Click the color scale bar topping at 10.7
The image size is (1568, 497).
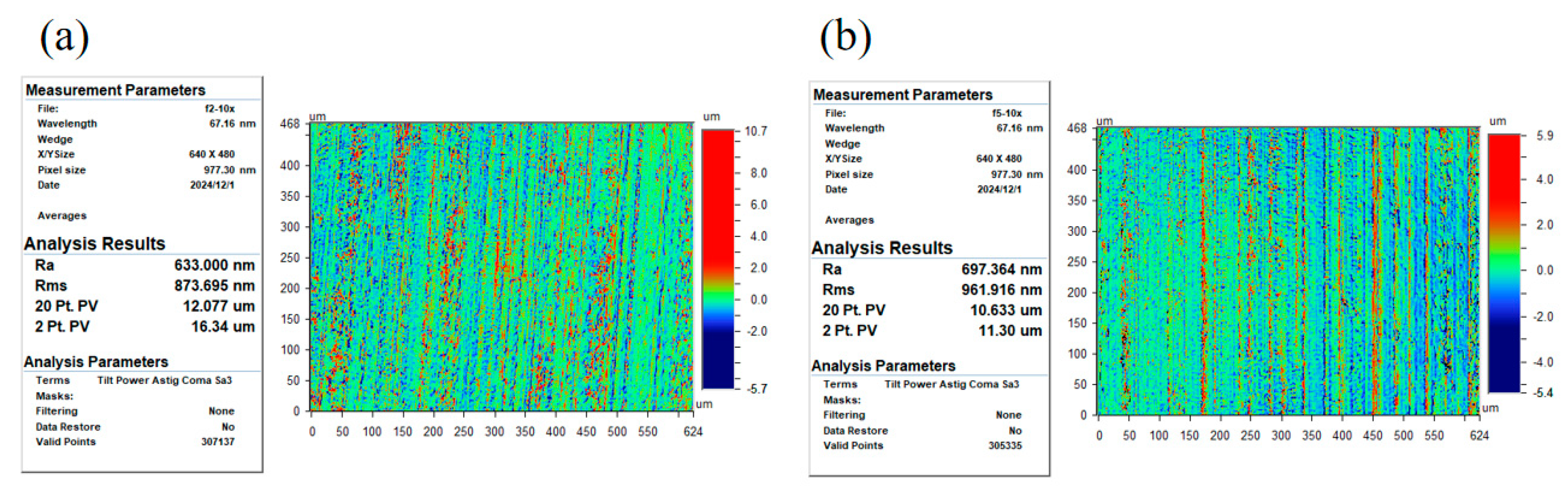point(718,260)
